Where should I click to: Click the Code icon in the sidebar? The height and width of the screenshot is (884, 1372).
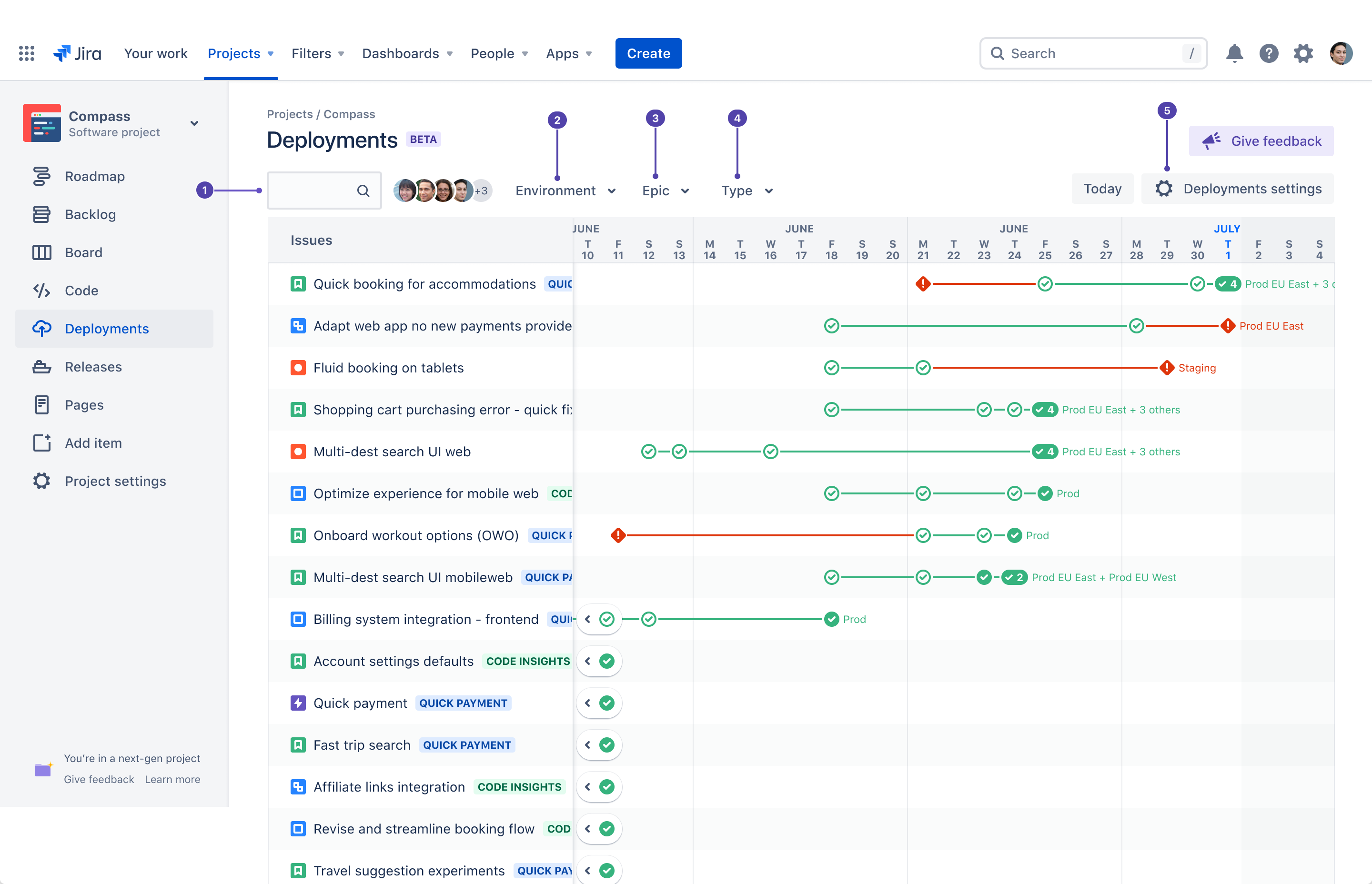(x=42, y=291)
